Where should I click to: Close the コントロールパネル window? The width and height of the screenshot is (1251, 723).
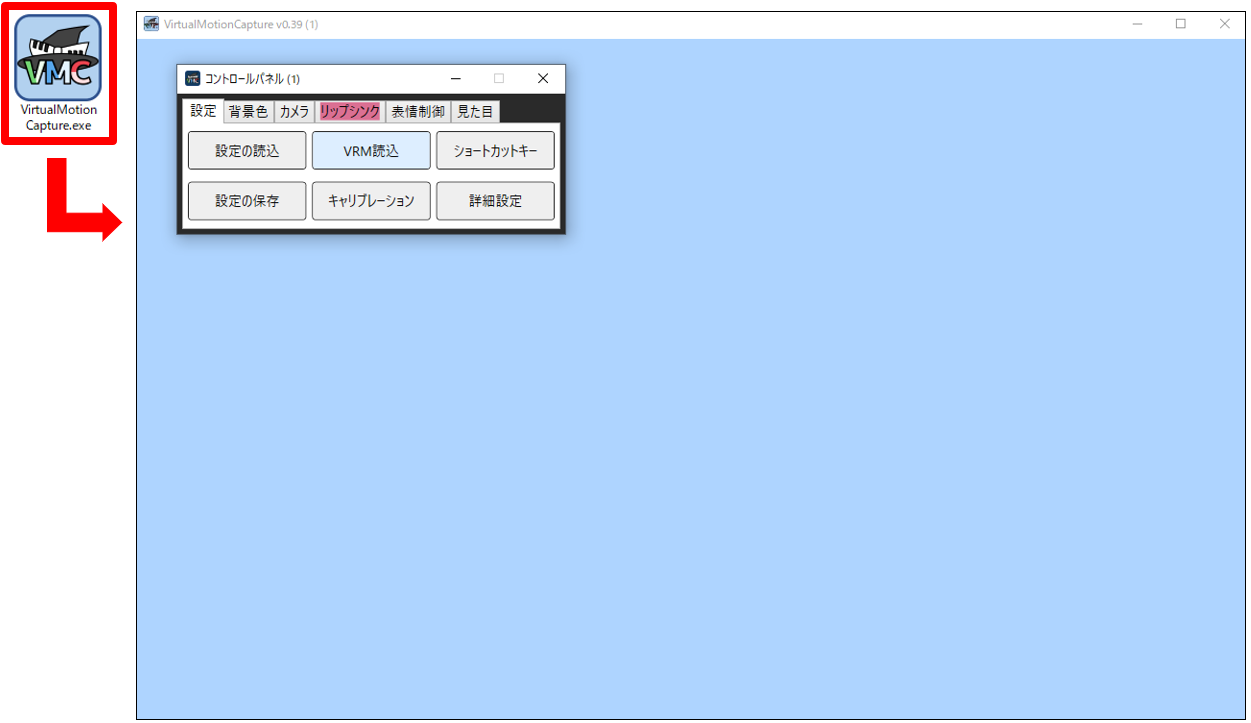pyautogui.click(x=543, y=79)
